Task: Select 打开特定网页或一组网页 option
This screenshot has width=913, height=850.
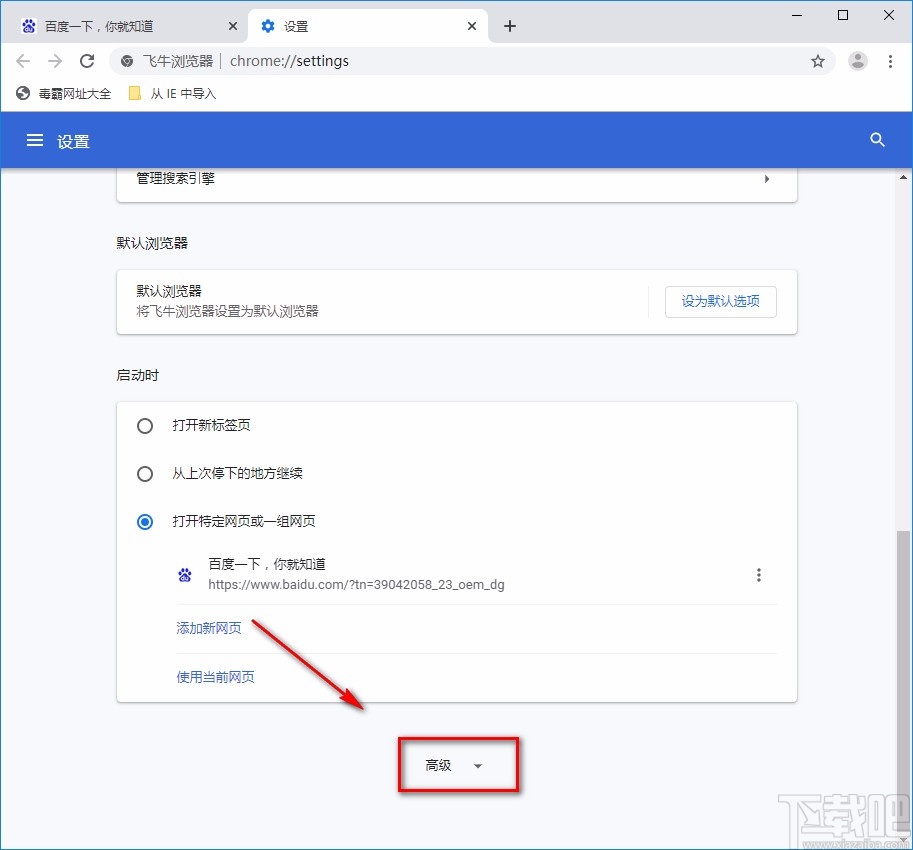Action: click(x=144, y=521)
